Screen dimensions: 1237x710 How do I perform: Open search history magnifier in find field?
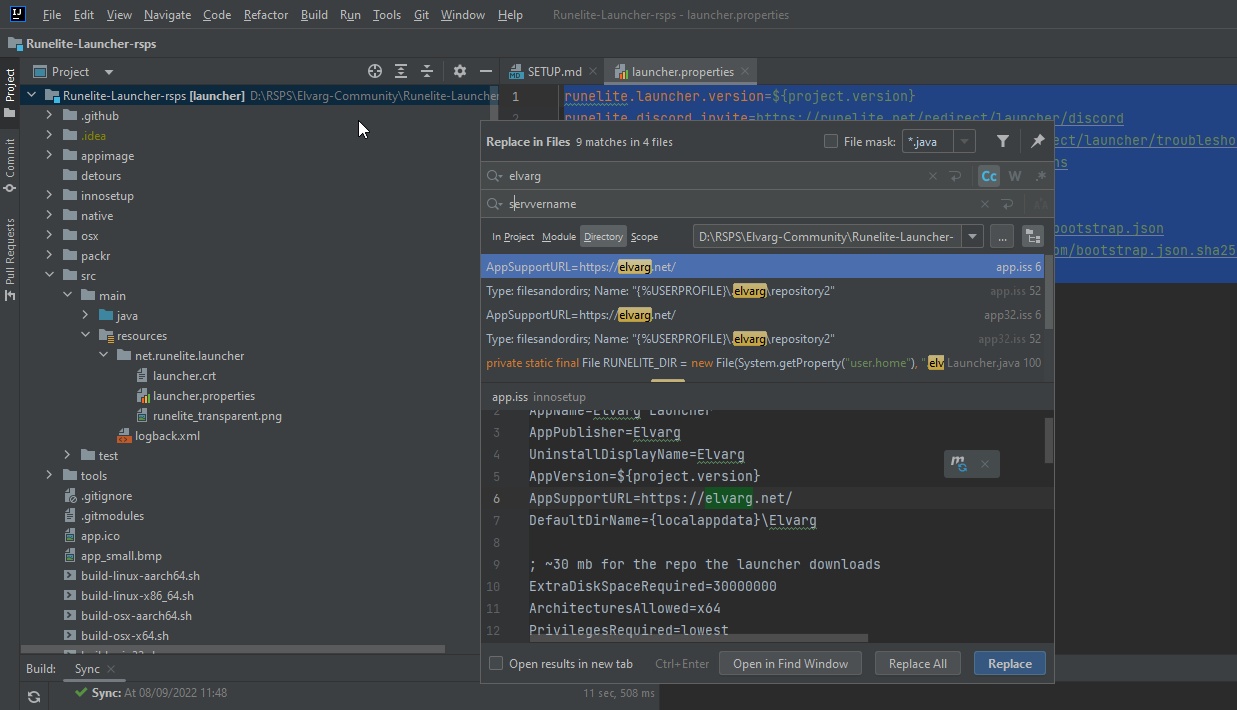coord(494,176)
